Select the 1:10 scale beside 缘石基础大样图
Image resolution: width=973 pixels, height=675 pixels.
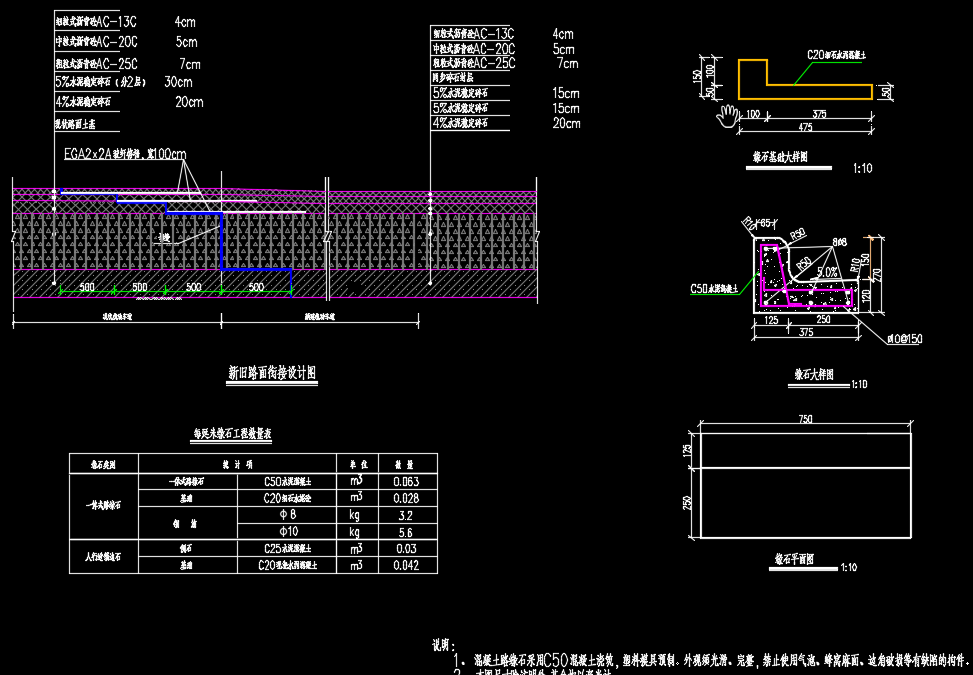(863, 168)
